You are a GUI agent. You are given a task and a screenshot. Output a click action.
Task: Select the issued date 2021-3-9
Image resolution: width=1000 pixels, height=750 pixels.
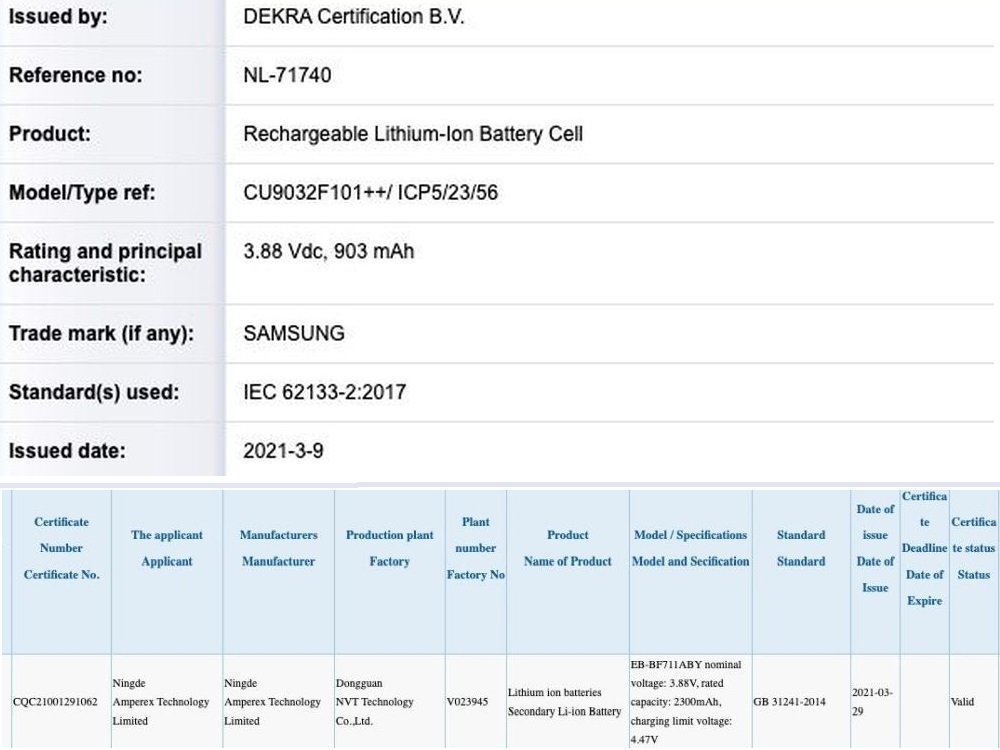tap(283, 451)
